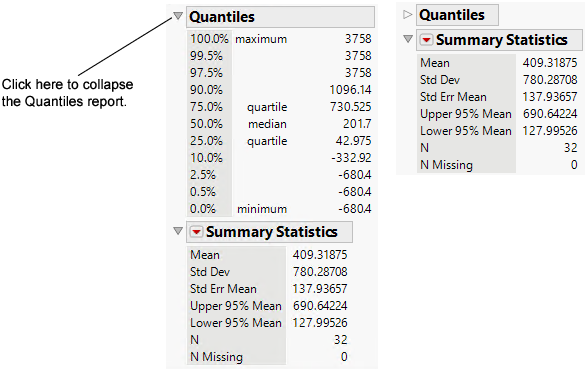Select Lower 95% Mean label in right panel
The width and height of the screenshot is (587, 371).
465,131
